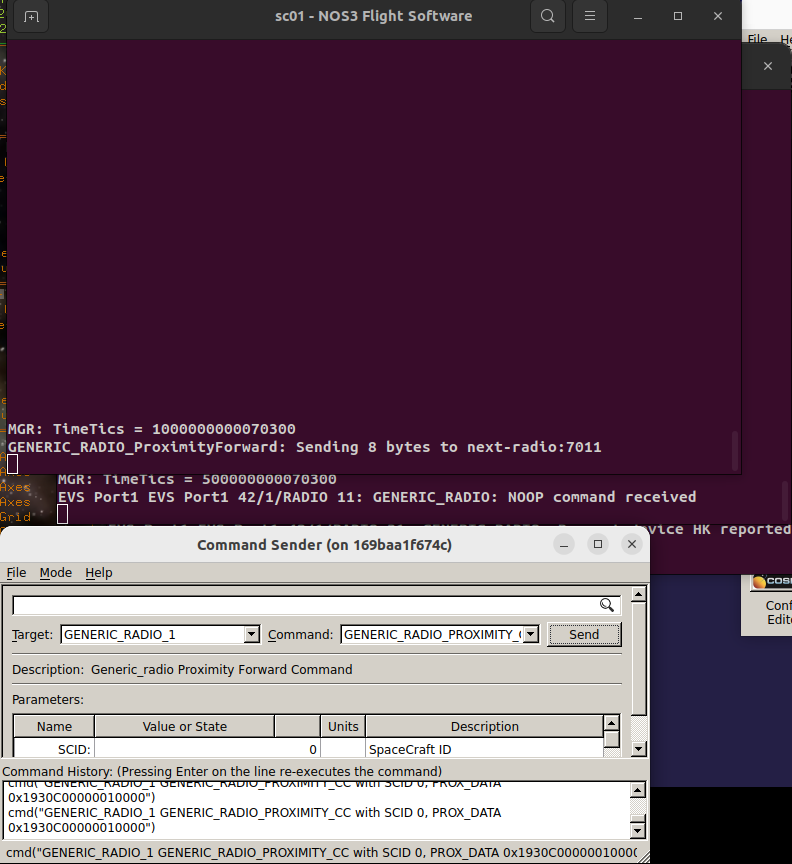
Task: Close the sc01 NOS3 Flight Software window
Action: pos(718,17)
